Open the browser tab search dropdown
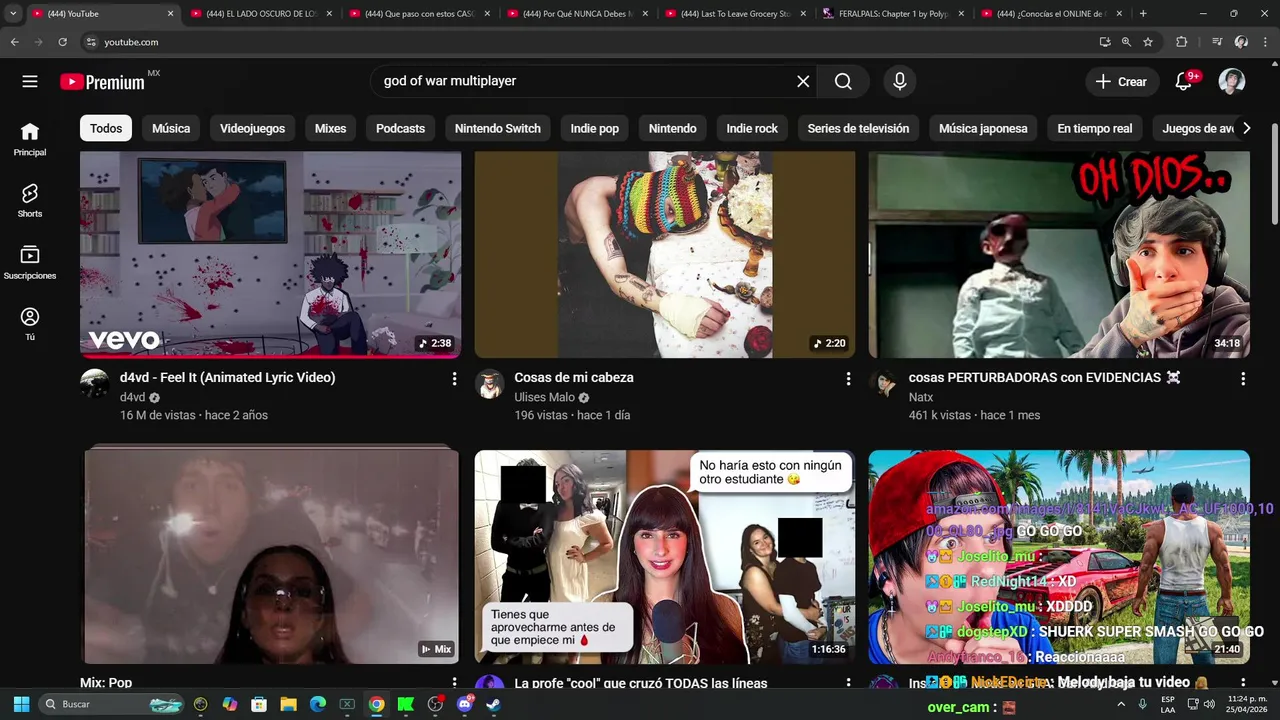1280x720 pixels. (x=13, y=14)
